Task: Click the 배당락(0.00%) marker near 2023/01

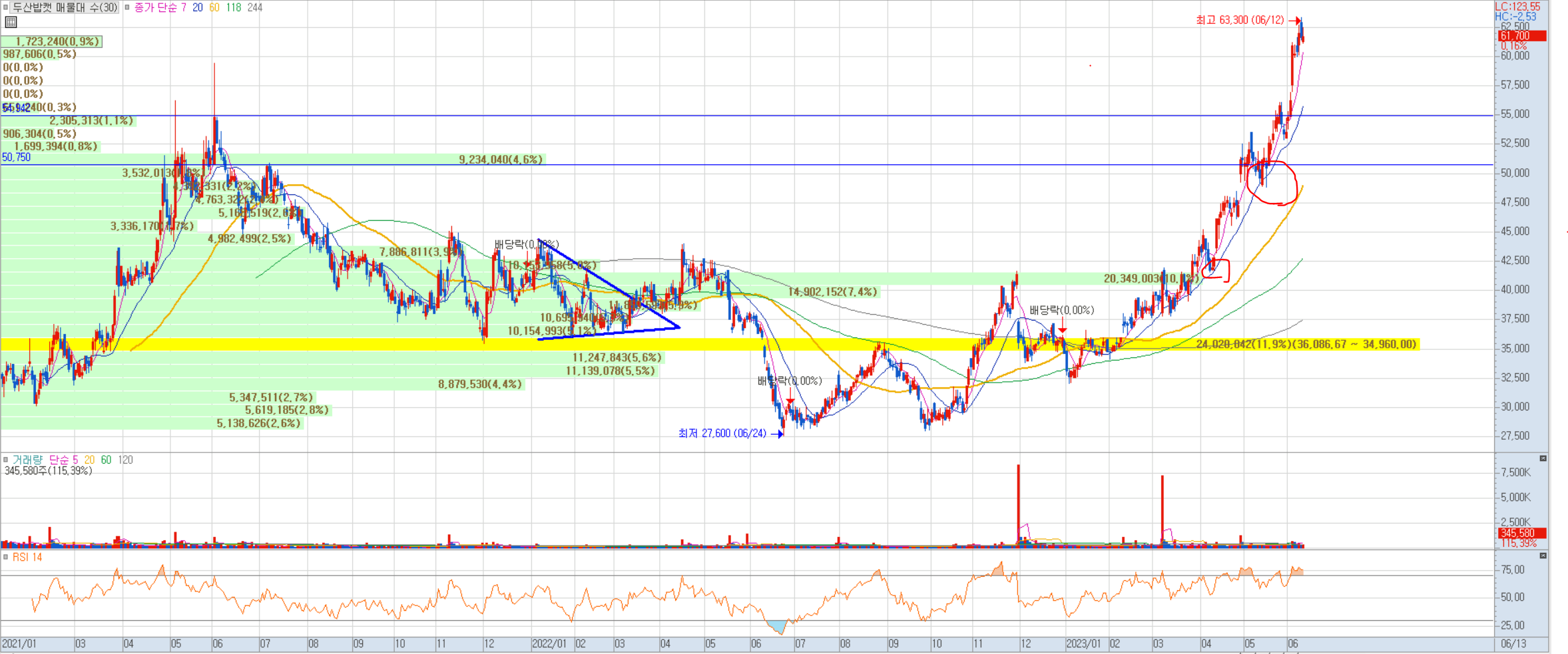Action: [1061, 310]
